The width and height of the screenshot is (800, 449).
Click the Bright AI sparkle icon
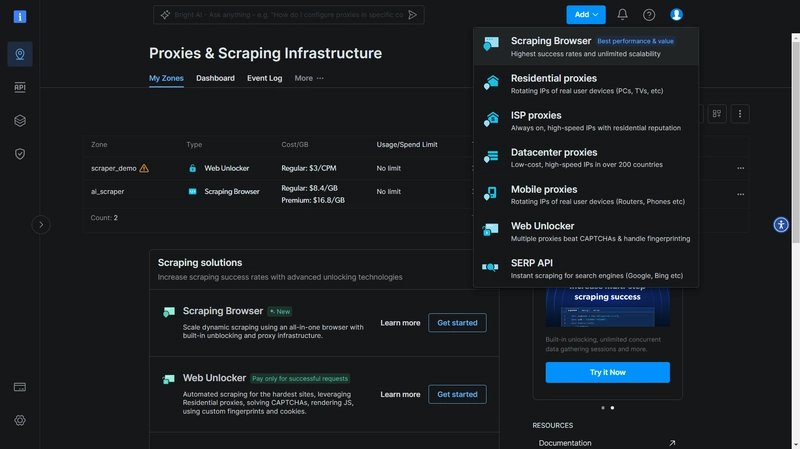pos(165,15)
